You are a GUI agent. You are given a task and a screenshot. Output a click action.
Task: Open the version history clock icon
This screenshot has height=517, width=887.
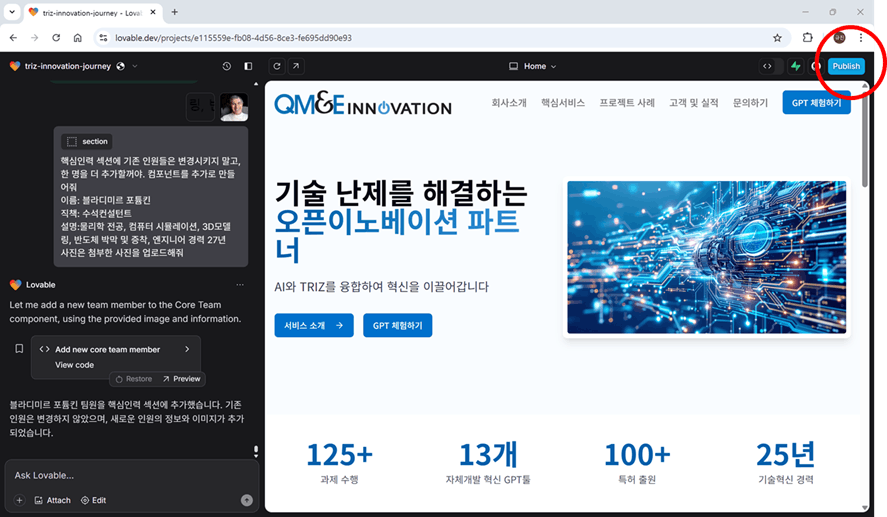pyautogui.click(x=226, y=66)
